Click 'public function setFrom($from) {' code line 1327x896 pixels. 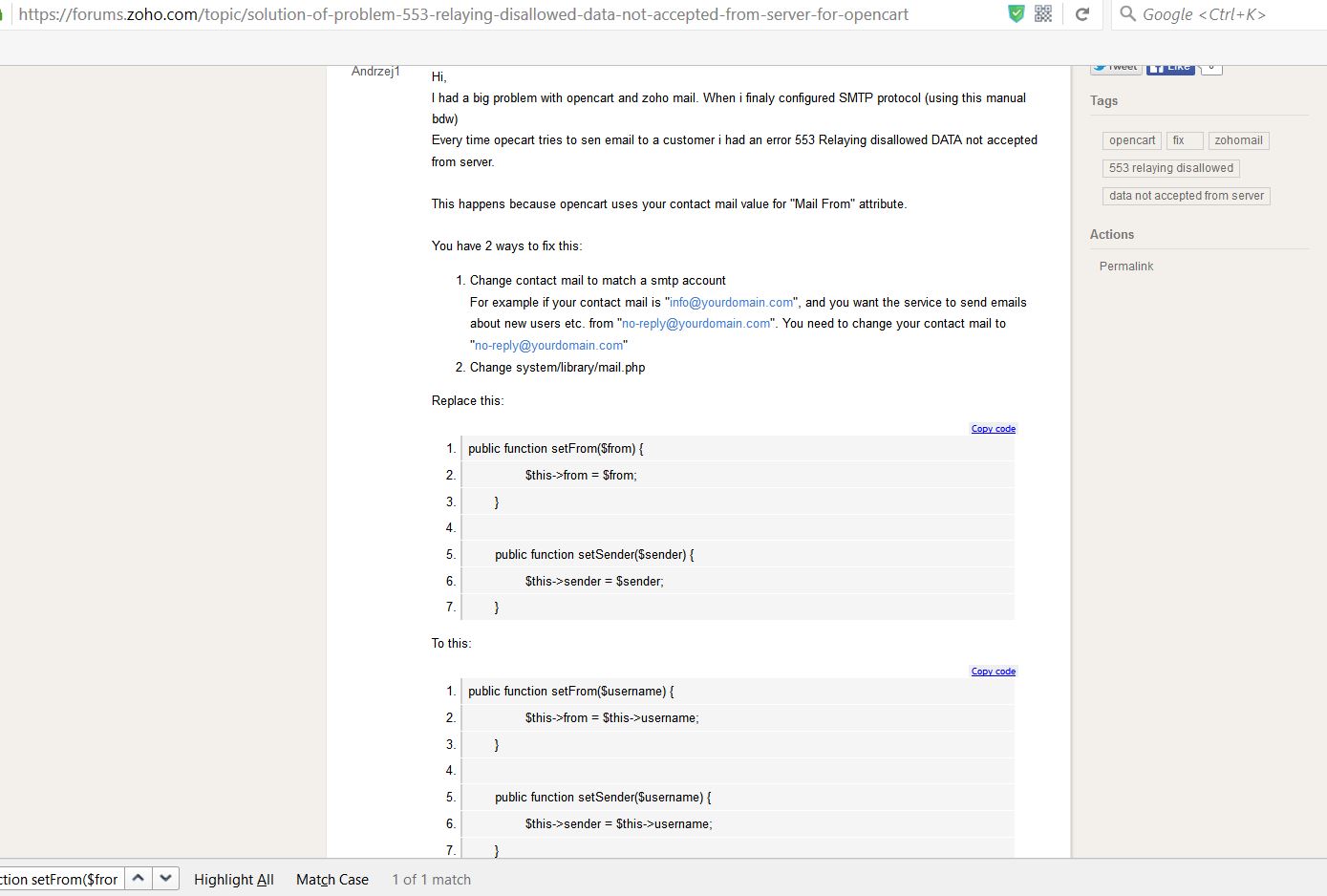[556, 449]
